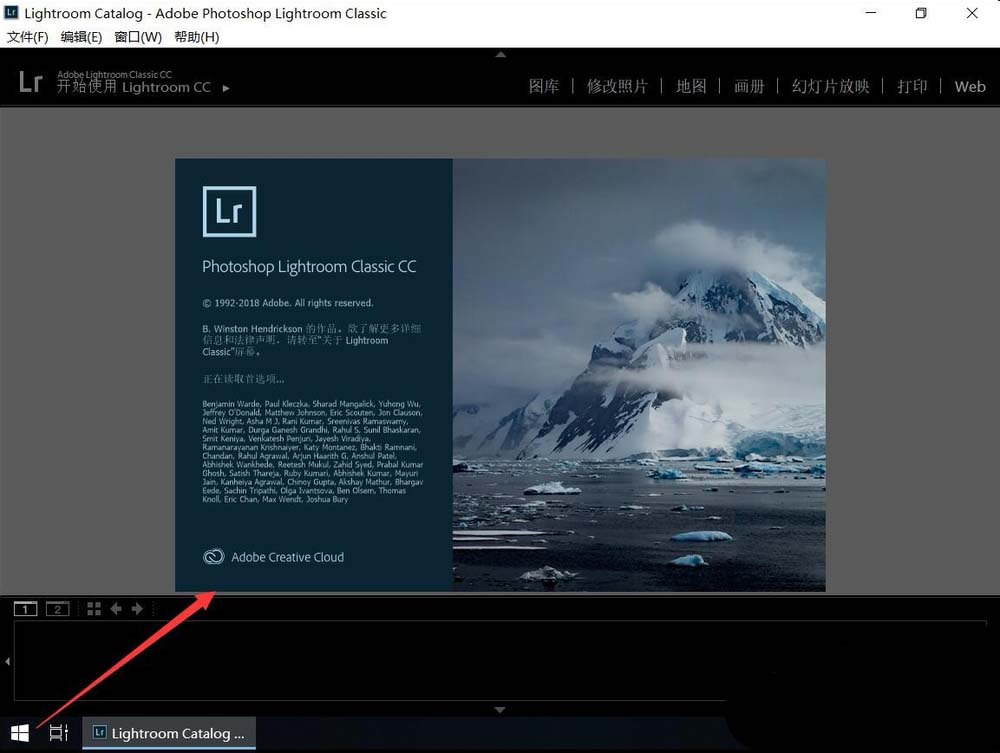
Task: Switch to the 地图 module
Action: tap(691, 86)
